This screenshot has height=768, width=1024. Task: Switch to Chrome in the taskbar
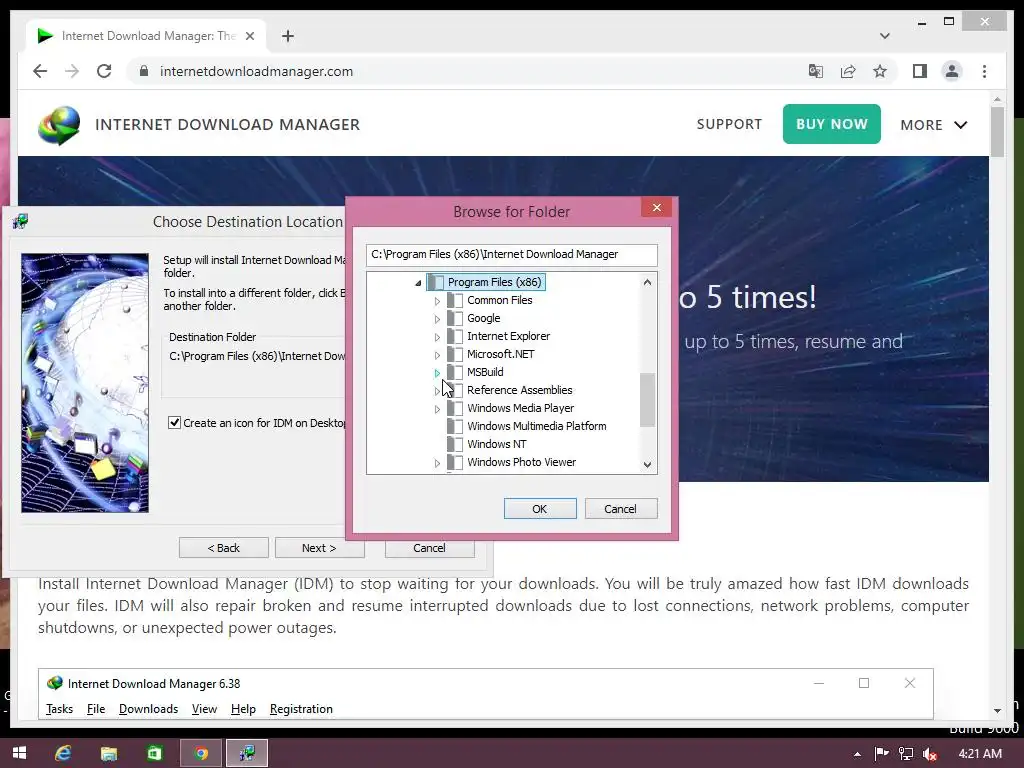coord(201,753)
